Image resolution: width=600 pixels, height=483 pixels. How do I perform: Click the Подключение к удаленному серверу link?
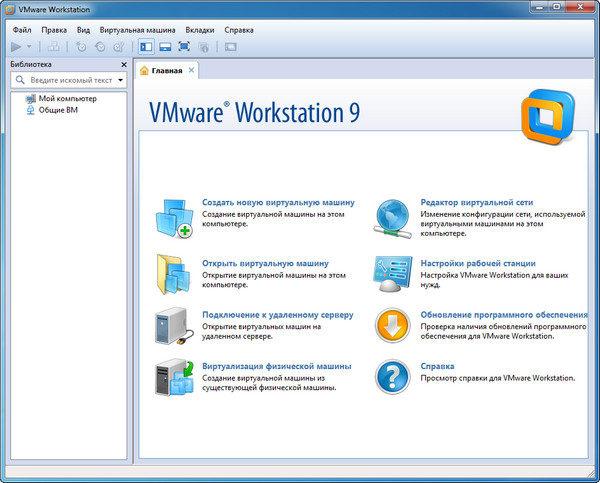[278, 315]
